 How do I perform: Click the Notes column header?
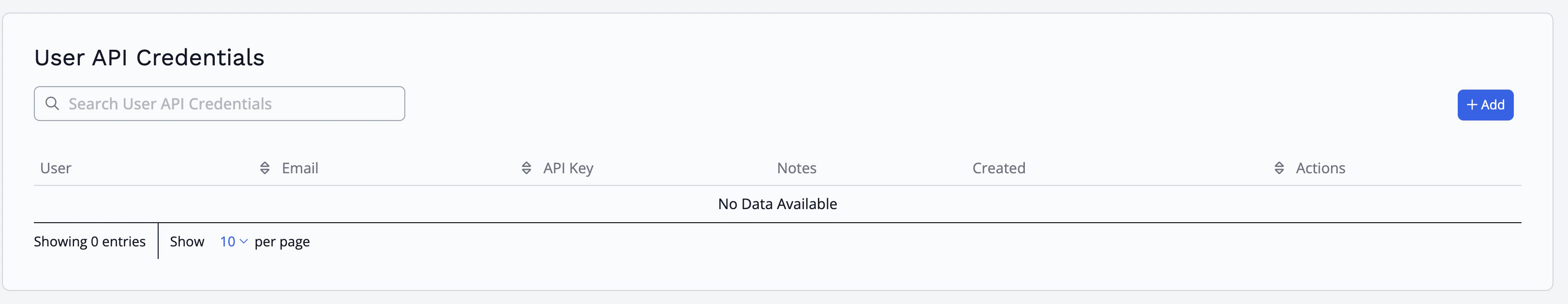[x=797, y=168]
